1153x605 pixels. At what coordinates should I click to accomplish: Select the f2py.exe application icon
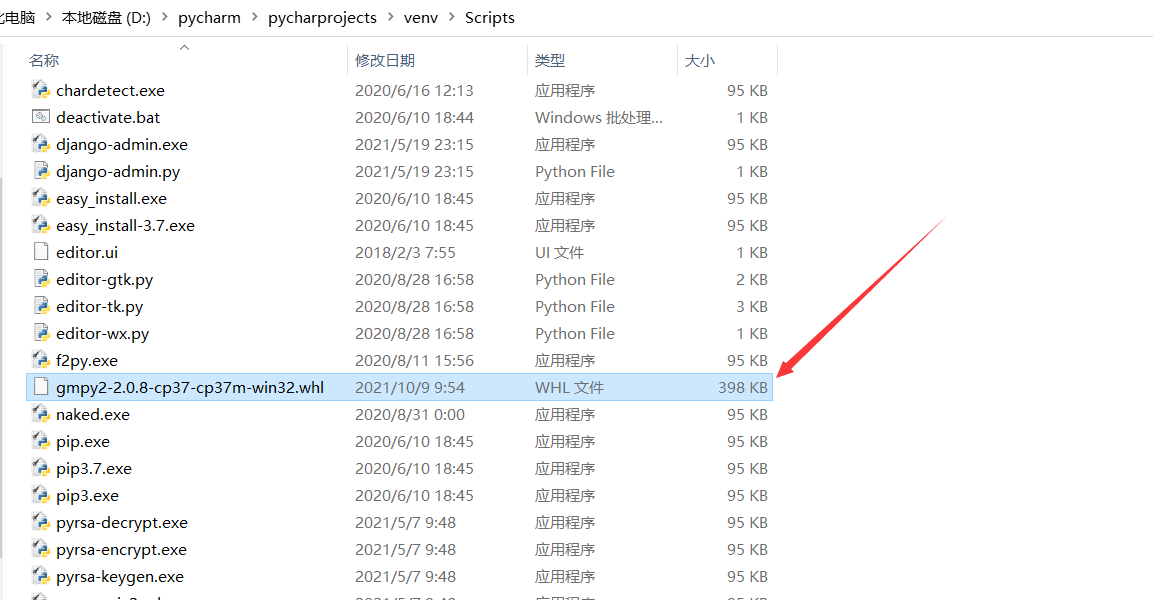click(41, 360)
